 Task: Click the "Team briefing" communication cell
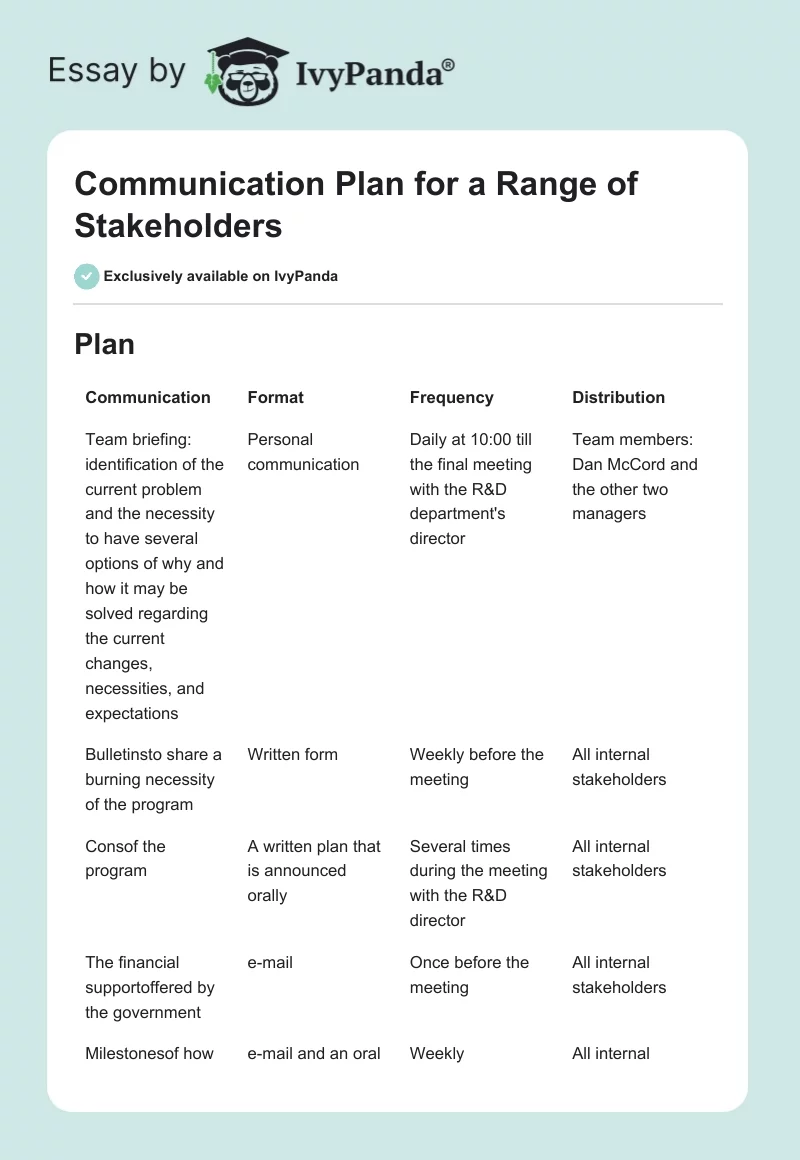(x=154, y=576)
